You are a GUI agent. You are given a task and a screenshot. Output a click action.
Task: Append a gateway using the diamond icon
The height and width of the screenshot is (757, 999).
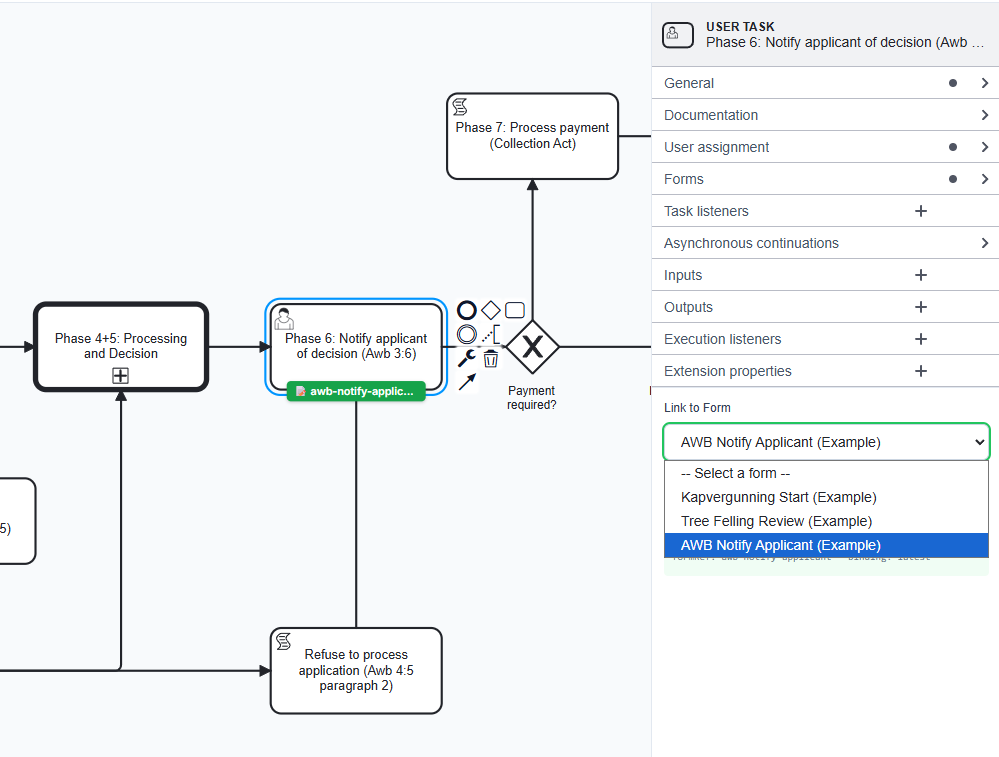coord(490,310)
